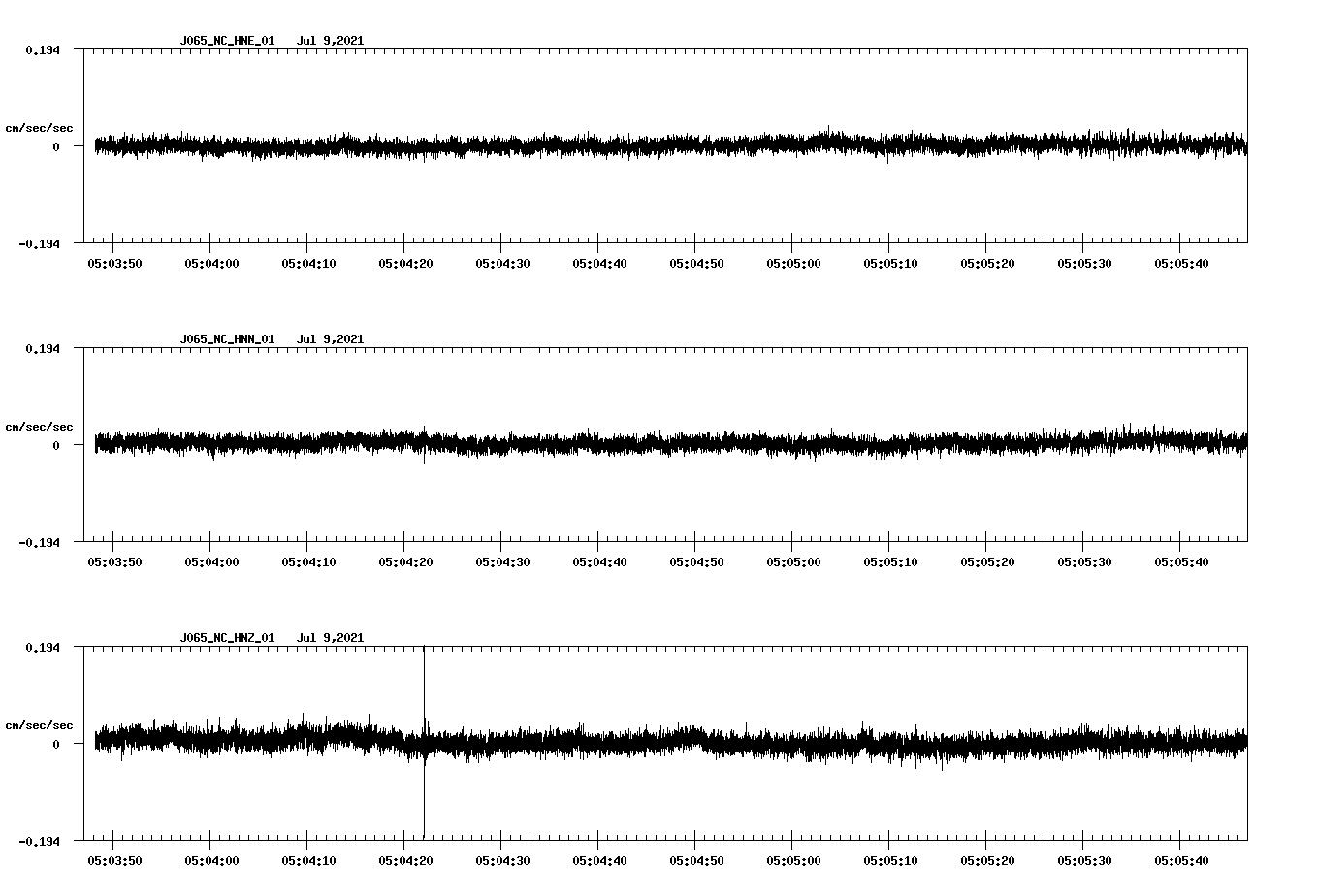Click the cm/sec/sec unit label on HNE plot

(40, 127)
